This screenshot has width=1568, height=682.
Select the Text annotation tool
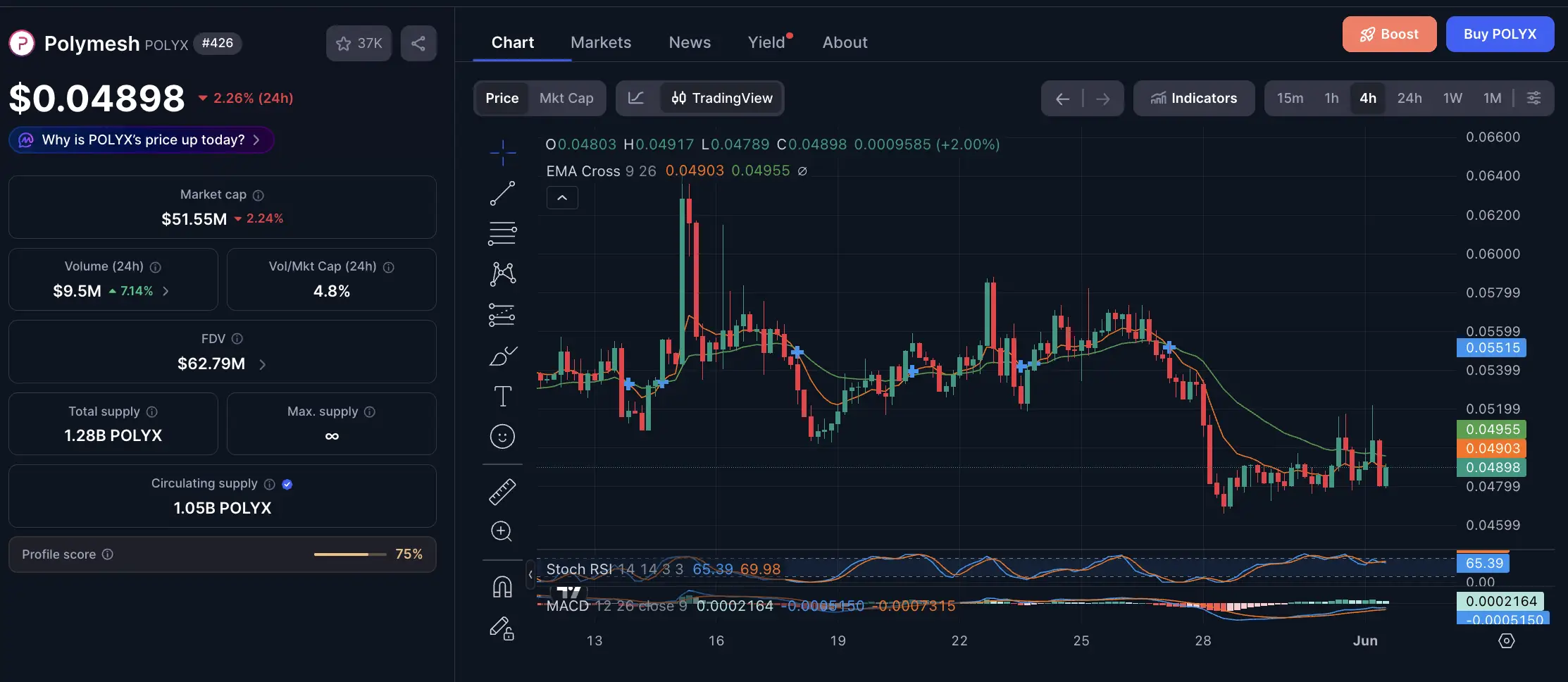click(x=503, y=396)
